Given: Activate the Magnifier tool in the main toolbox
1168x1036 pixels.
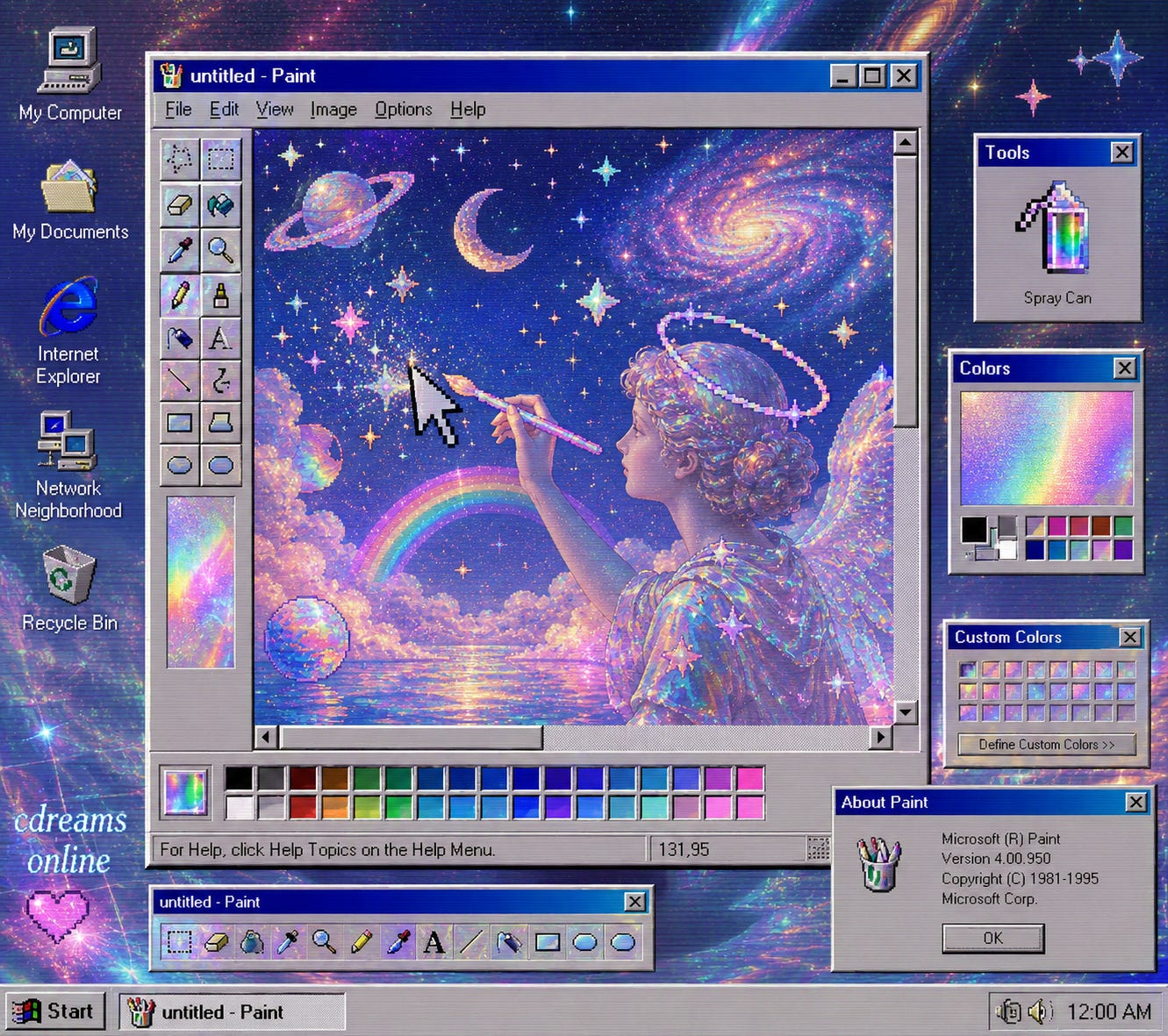Looking at the screenshot, I should 220,250.
